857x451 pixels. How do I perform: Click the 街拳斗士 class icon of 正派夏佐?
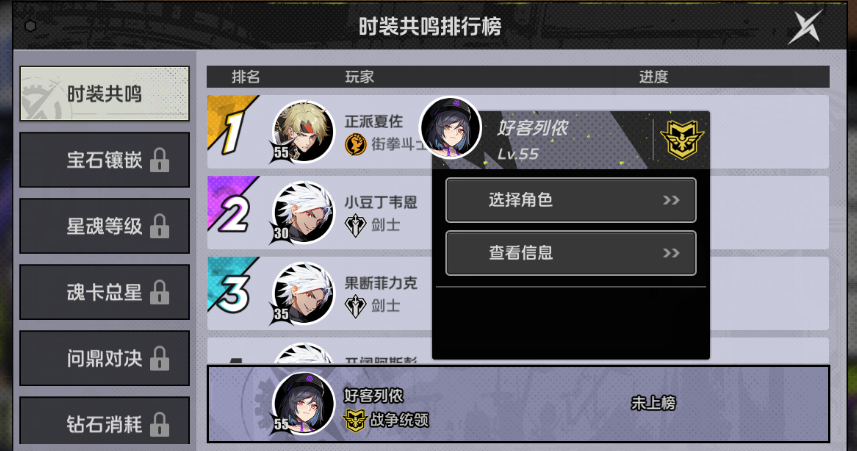coord(356,144)
